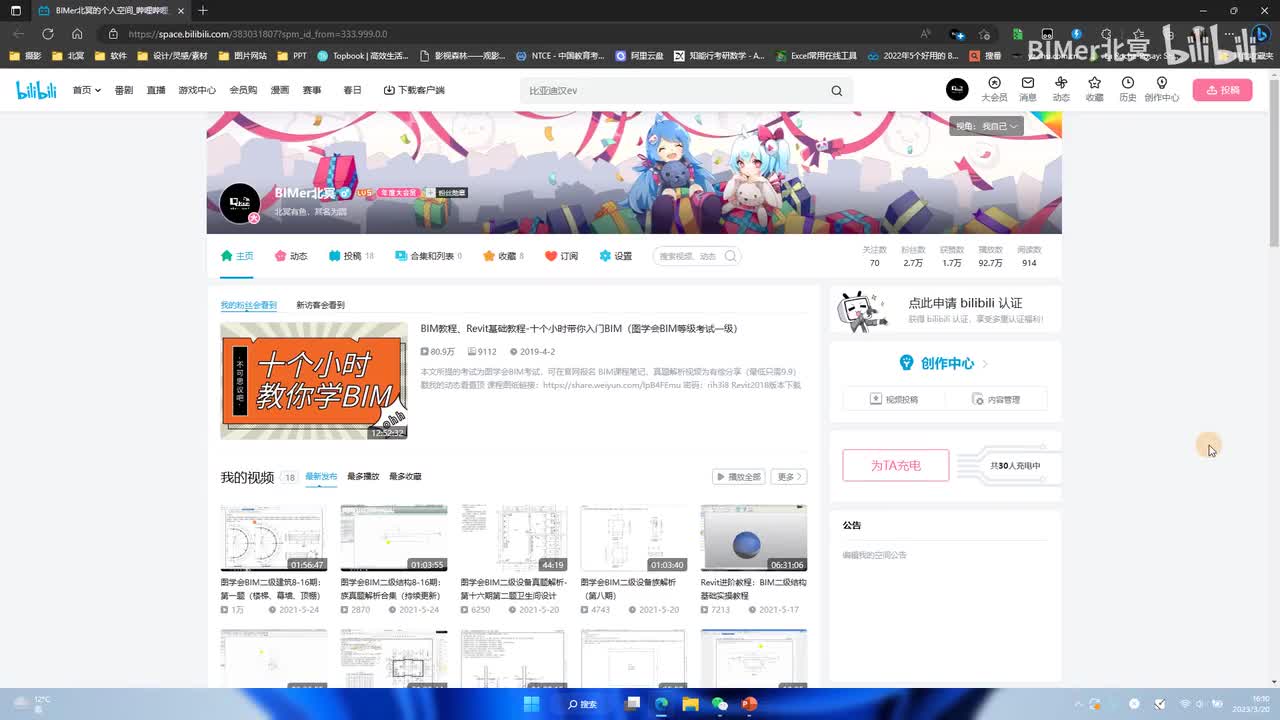
Task: Select 收藏 tab in profile navigation
Action: click(x=503, y=256)
